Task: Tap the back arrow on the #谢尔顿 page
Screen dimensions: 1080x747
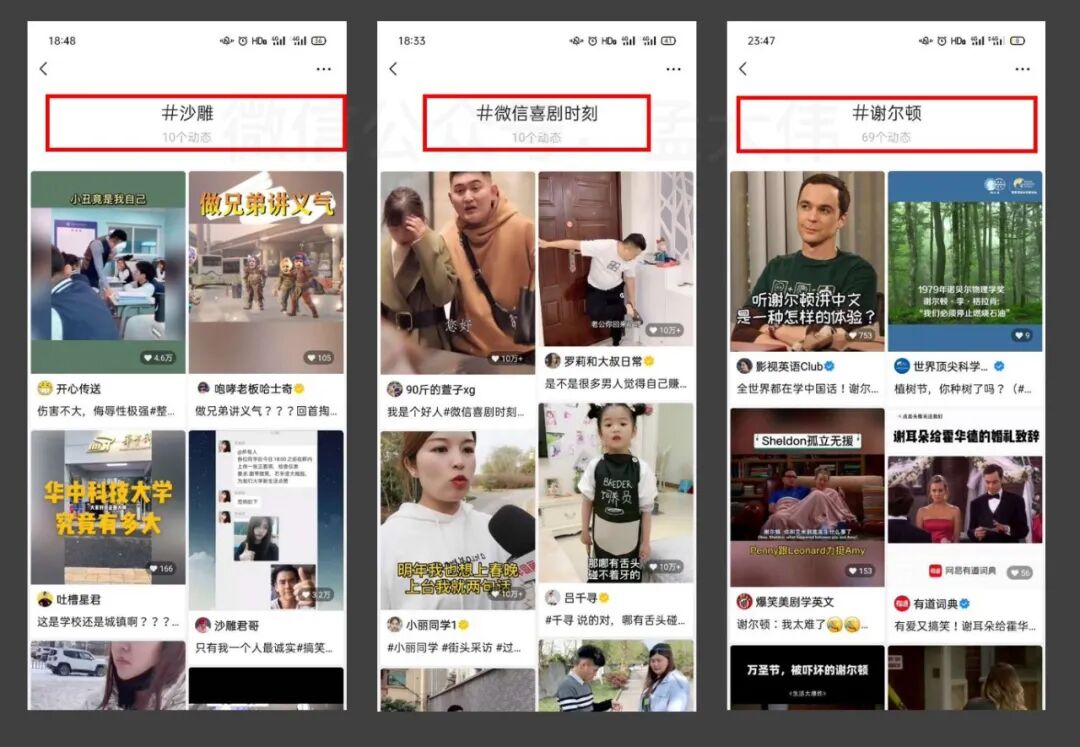Action: pos(743,68)
